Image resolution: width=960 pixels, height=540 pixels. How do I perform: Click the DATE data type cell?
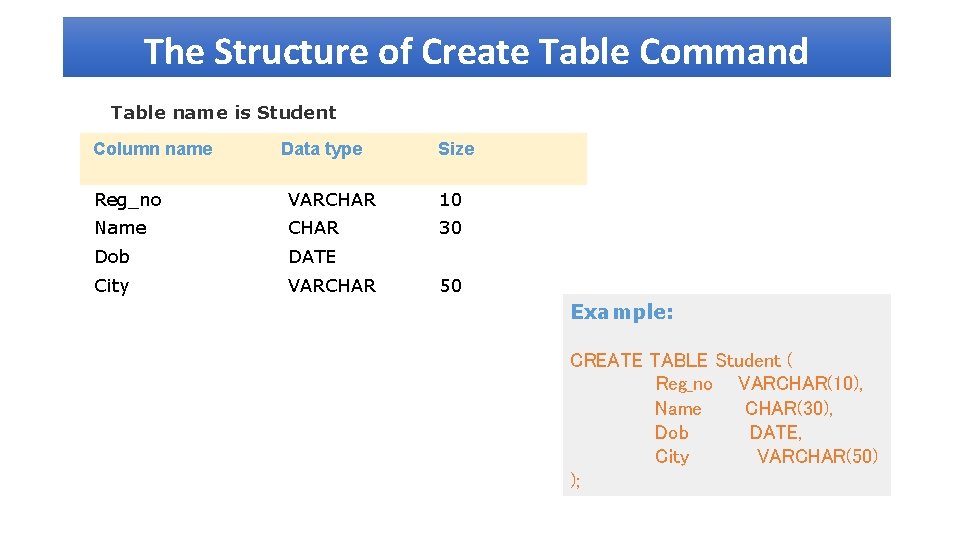tap(312, 257)
